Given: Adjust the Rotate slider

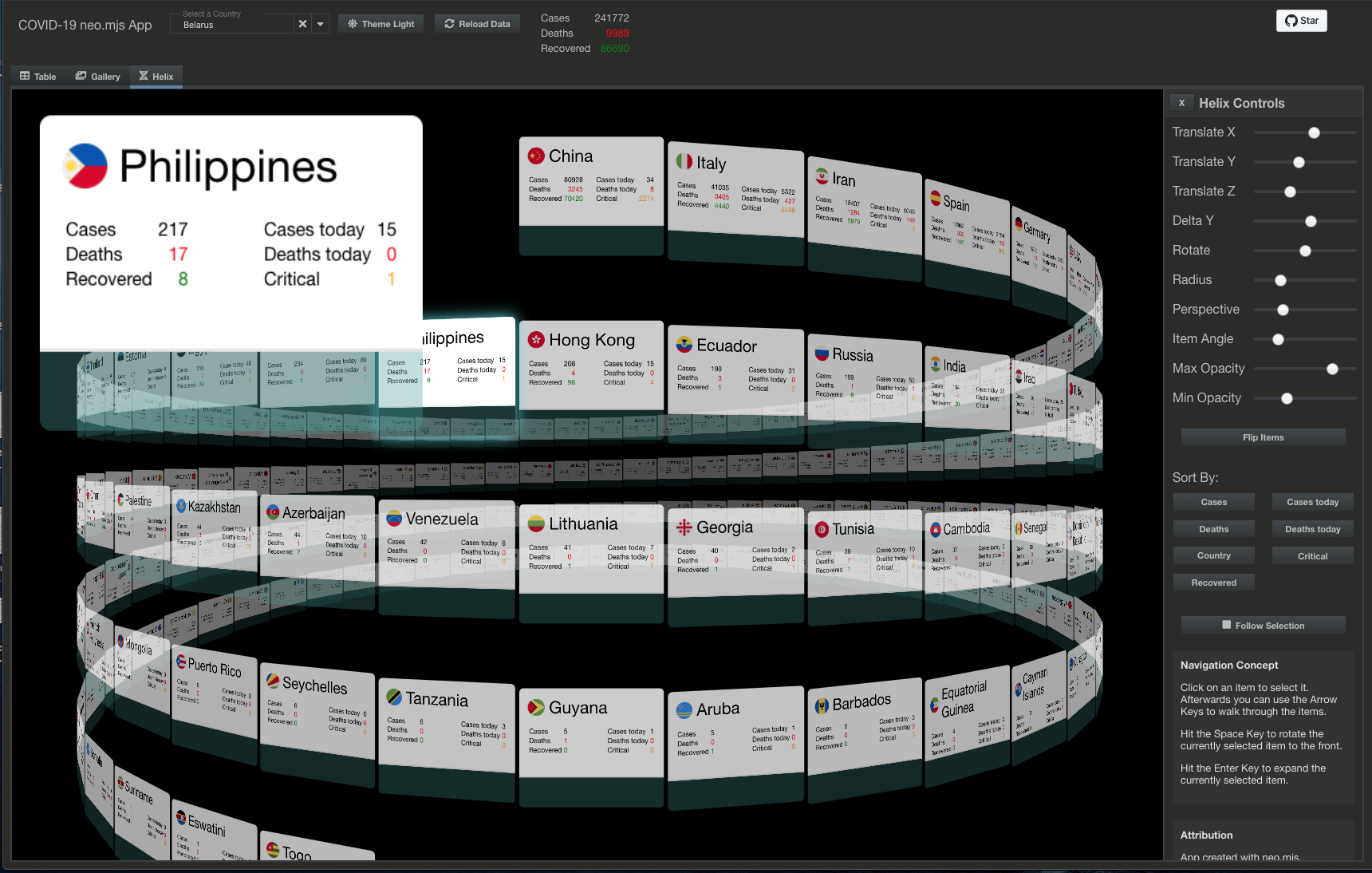Looking at the screenshot, I should pos(1305,251).
